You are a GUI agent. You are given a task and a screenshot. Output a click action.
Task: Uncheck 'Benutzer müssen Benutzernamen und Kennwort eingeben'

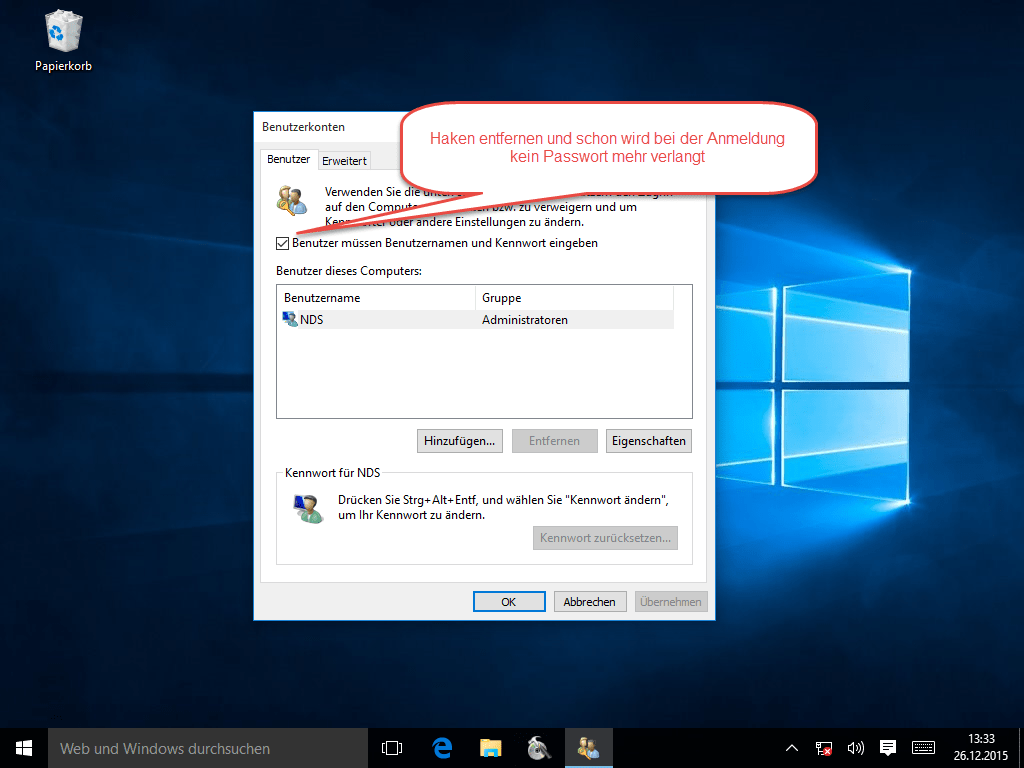point(283,243)
